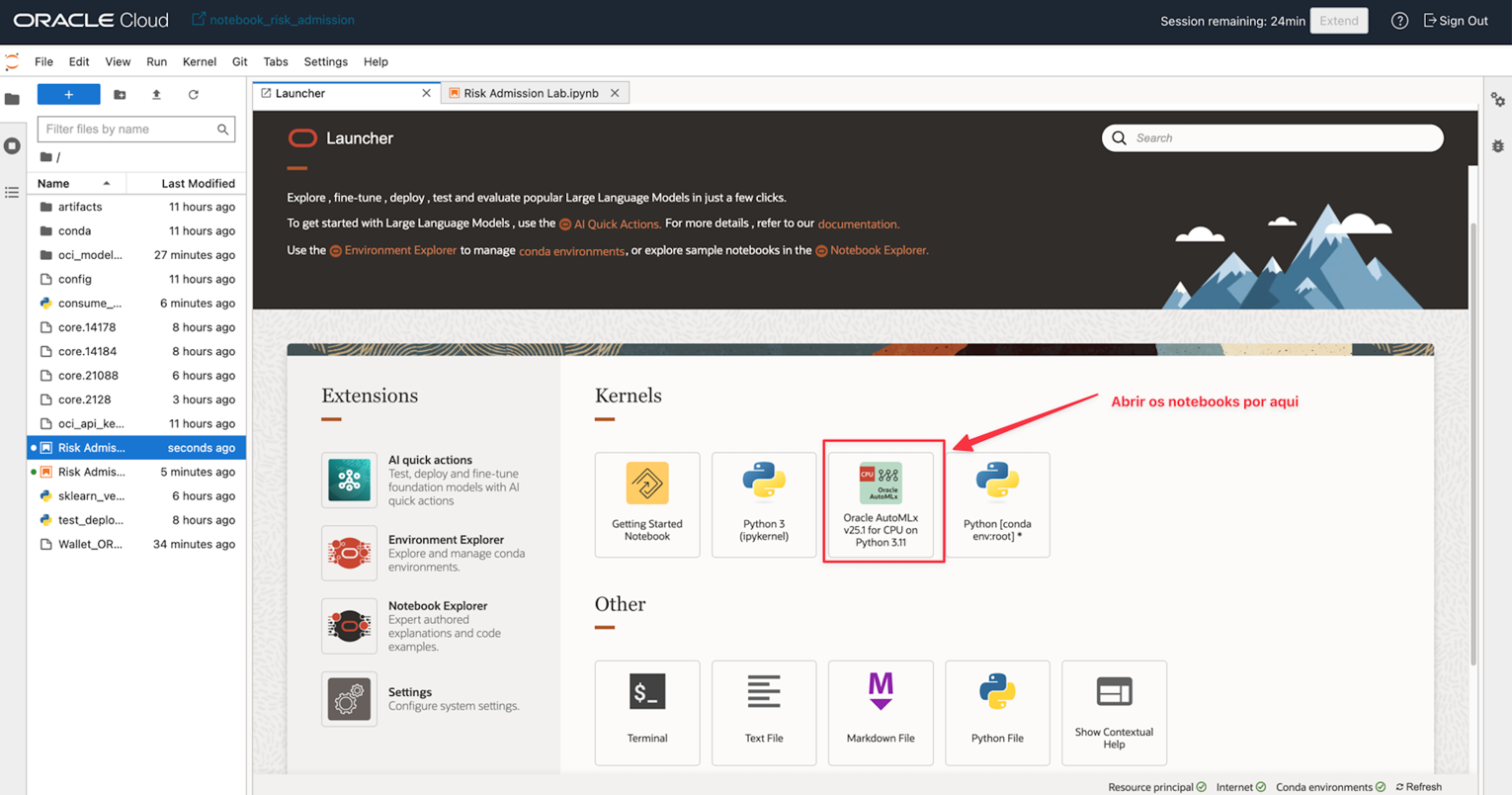
Task: Expand the artifacts folder
Action: pos(80,207)
